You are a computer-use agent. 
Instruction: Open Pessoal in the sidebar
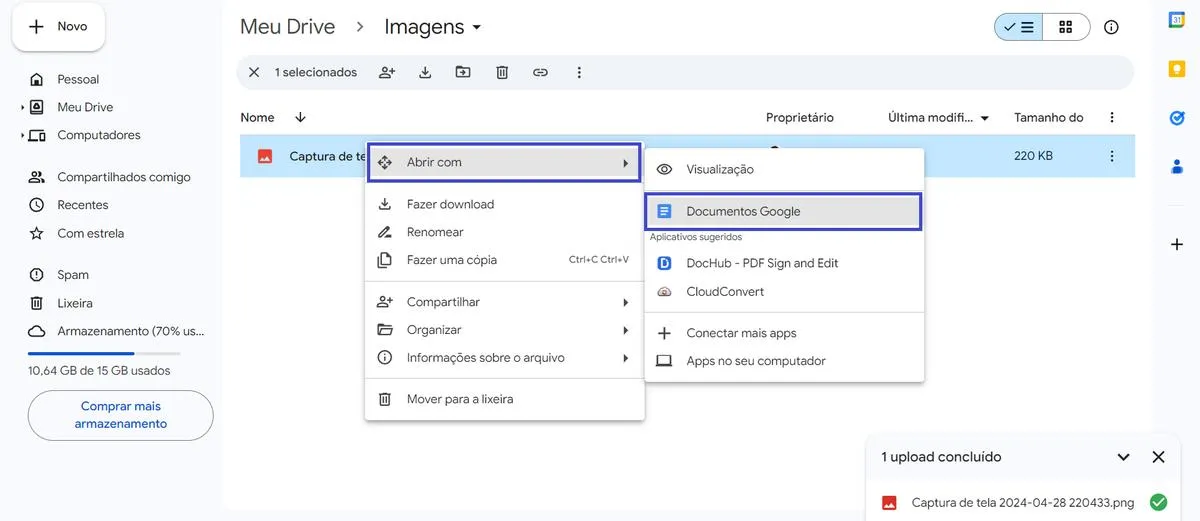click(78, 79)
